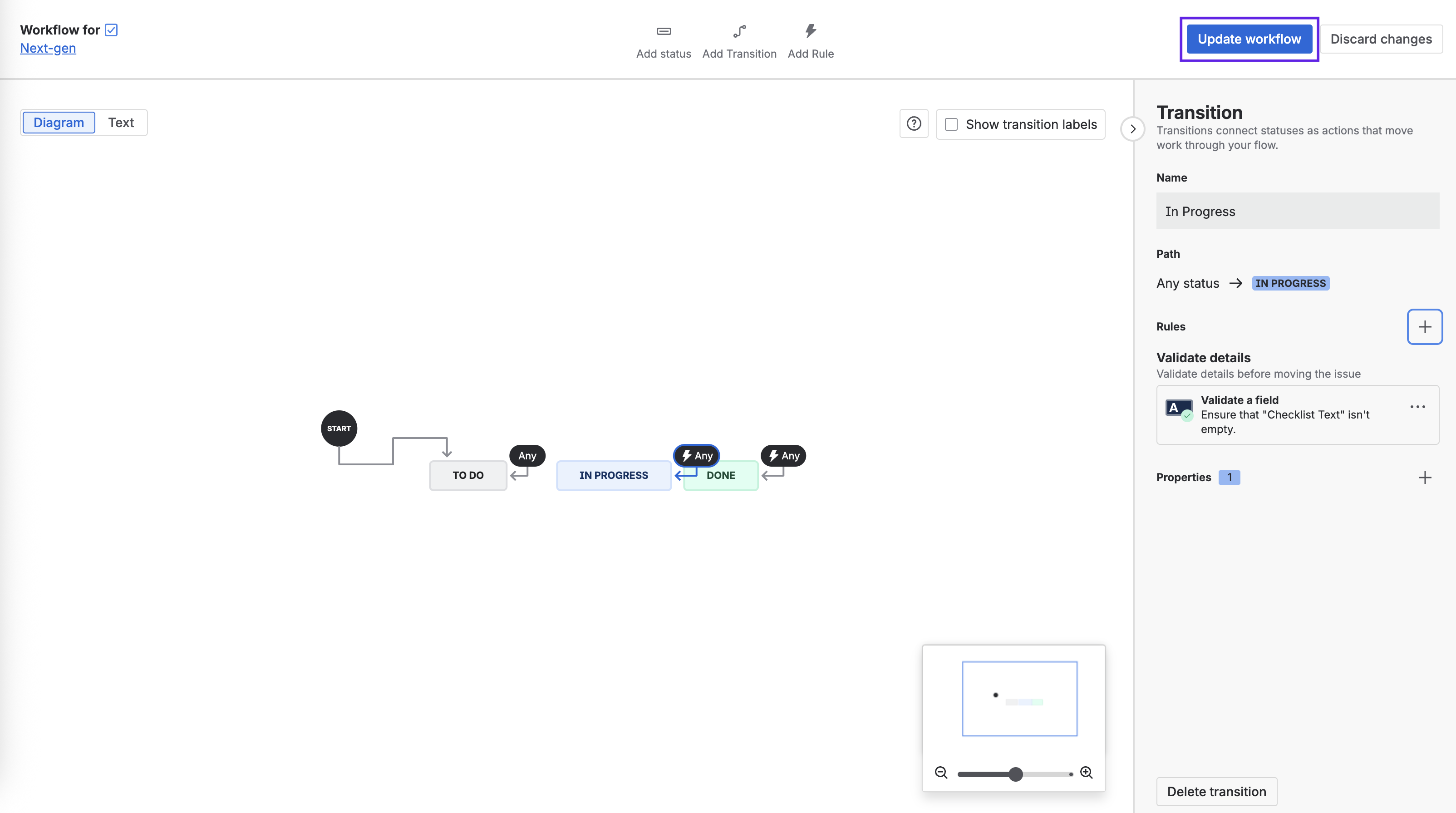This screenshot has width=1456, height=813.
Task: Open the Next-gen project link
Action: (x=48, y=49)
